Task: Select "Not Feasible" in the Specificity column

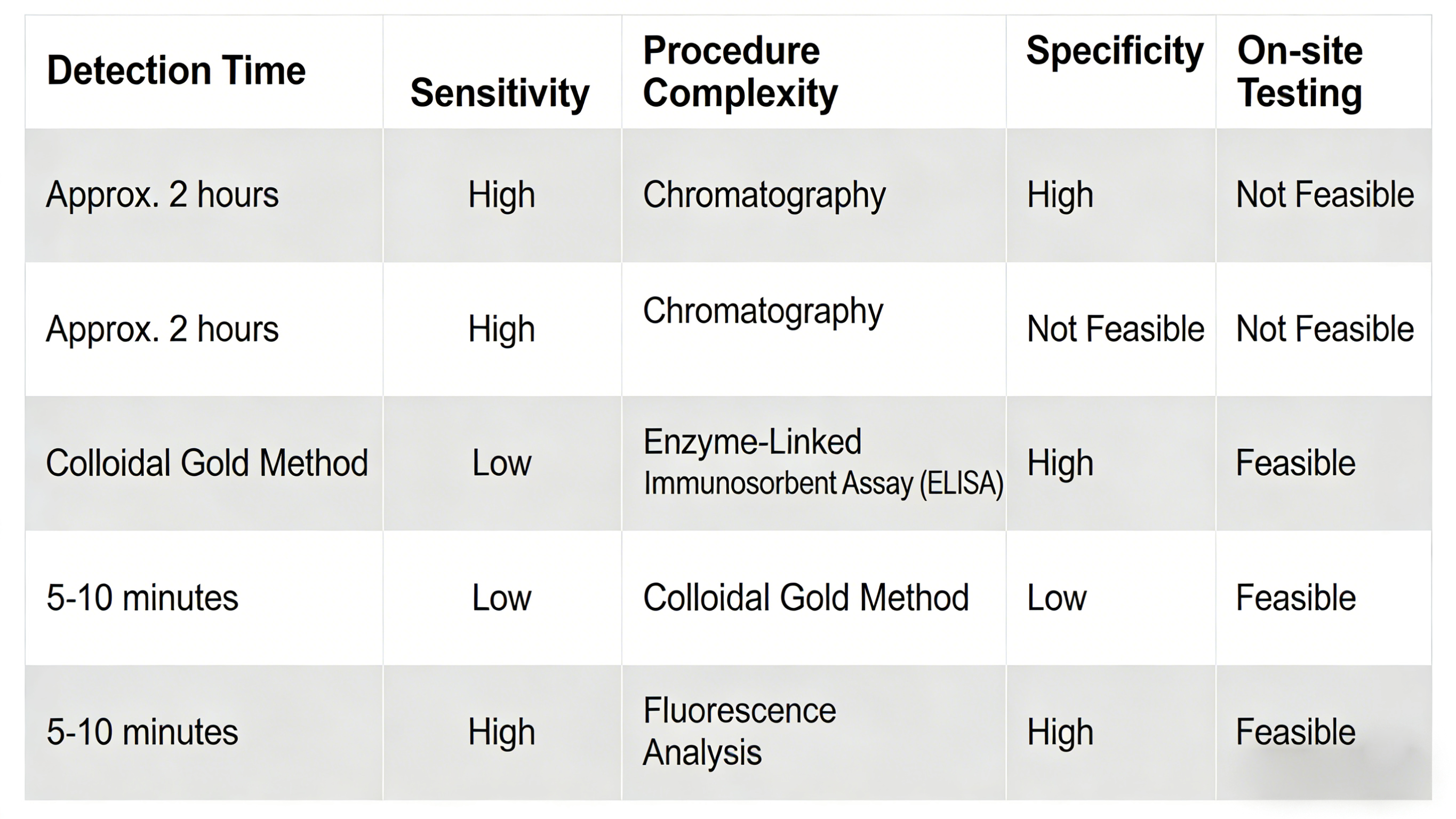Action: pyautogui.click(x=1115, y=329)
